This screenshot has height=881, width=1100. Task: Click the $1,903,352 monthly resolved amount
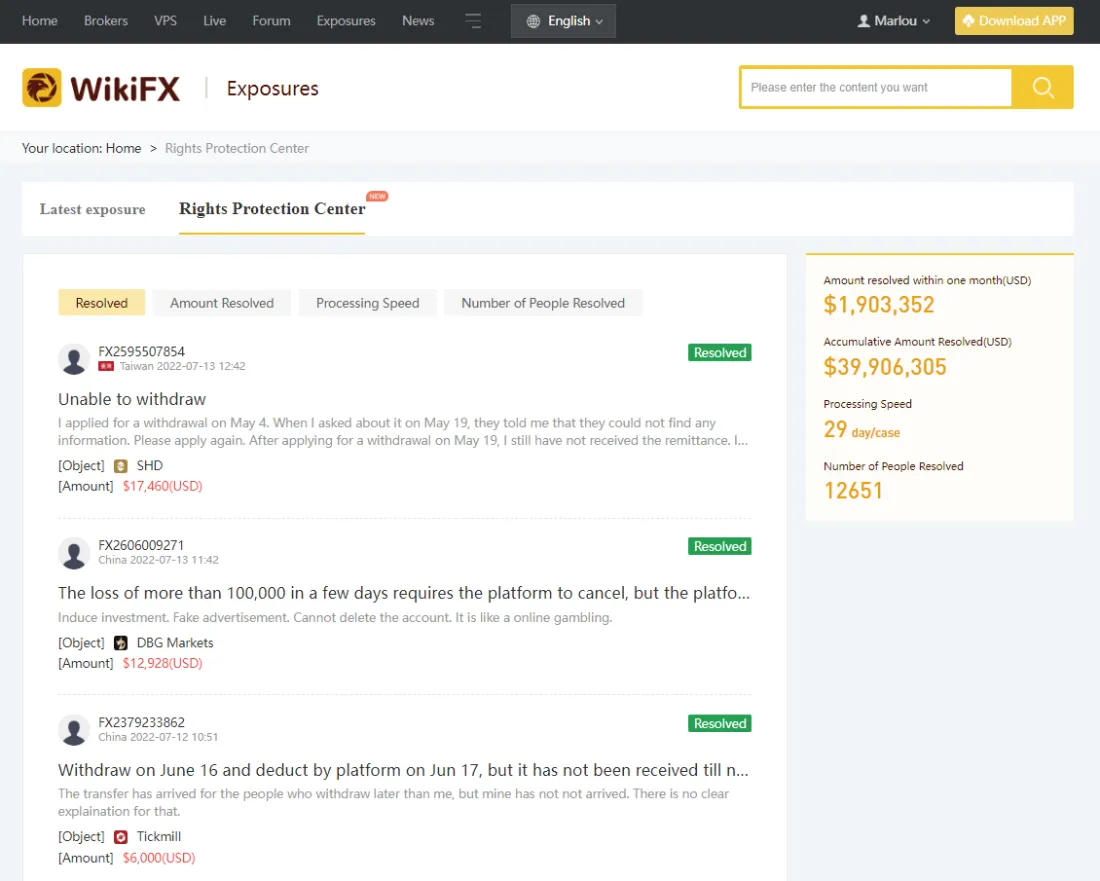878,305
